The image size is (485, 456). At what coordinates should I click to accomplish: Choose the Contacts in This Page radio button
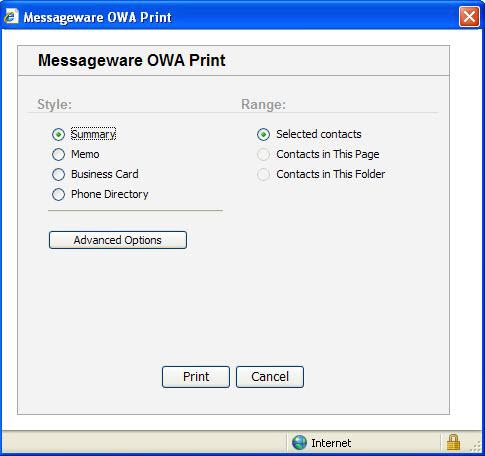[263, 154]
